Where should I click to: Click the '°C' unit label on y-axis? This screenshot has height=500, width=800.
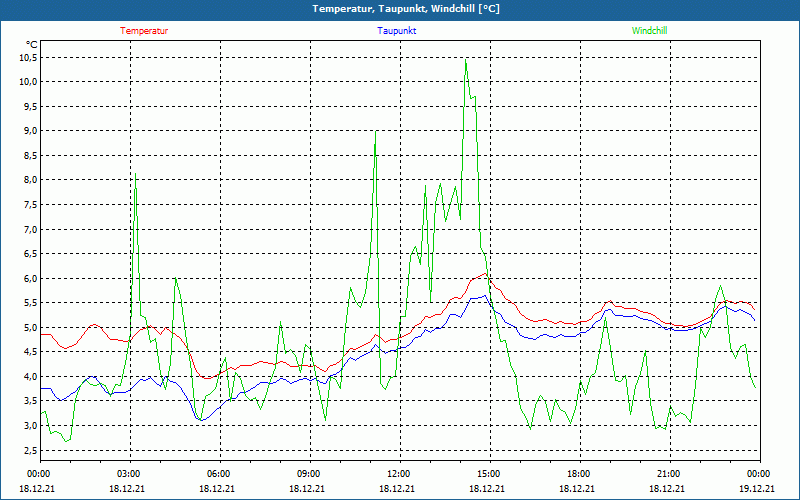pos(32,44)
